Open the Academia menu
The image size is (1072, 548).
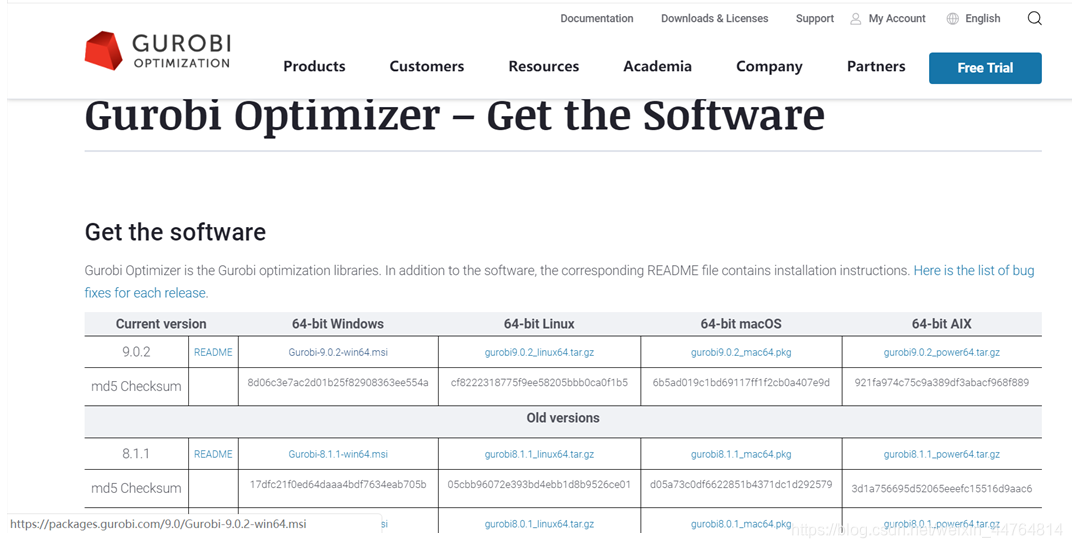pos(657,66)
